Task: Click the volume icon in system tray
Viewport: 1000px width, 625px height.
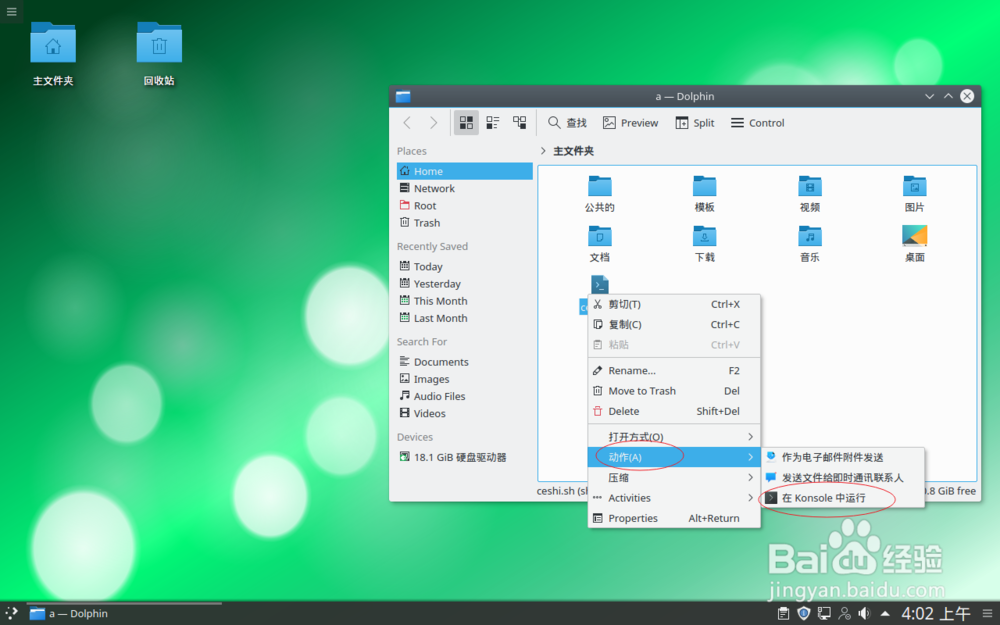Action: (864, 613)
